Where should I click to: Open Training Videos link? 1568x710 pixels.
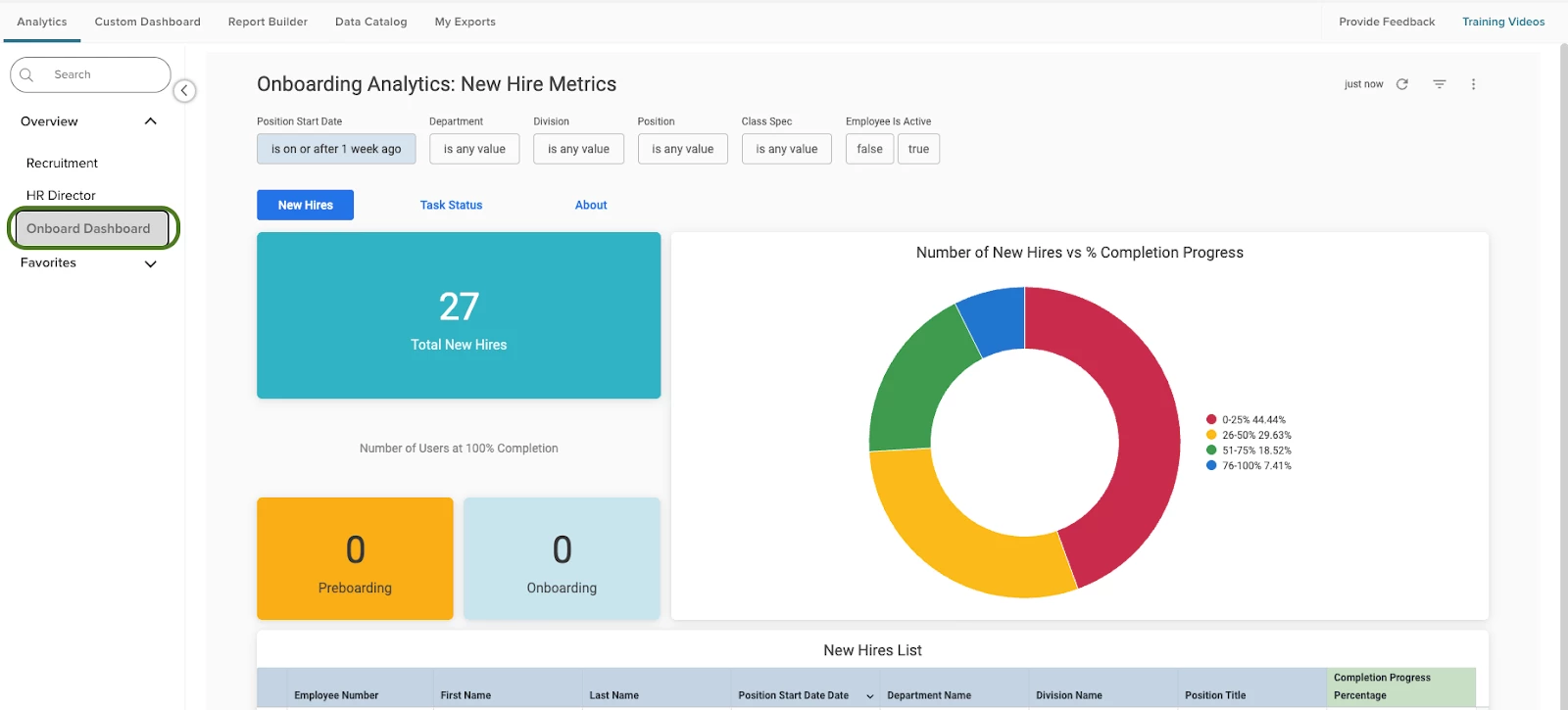1503,22
